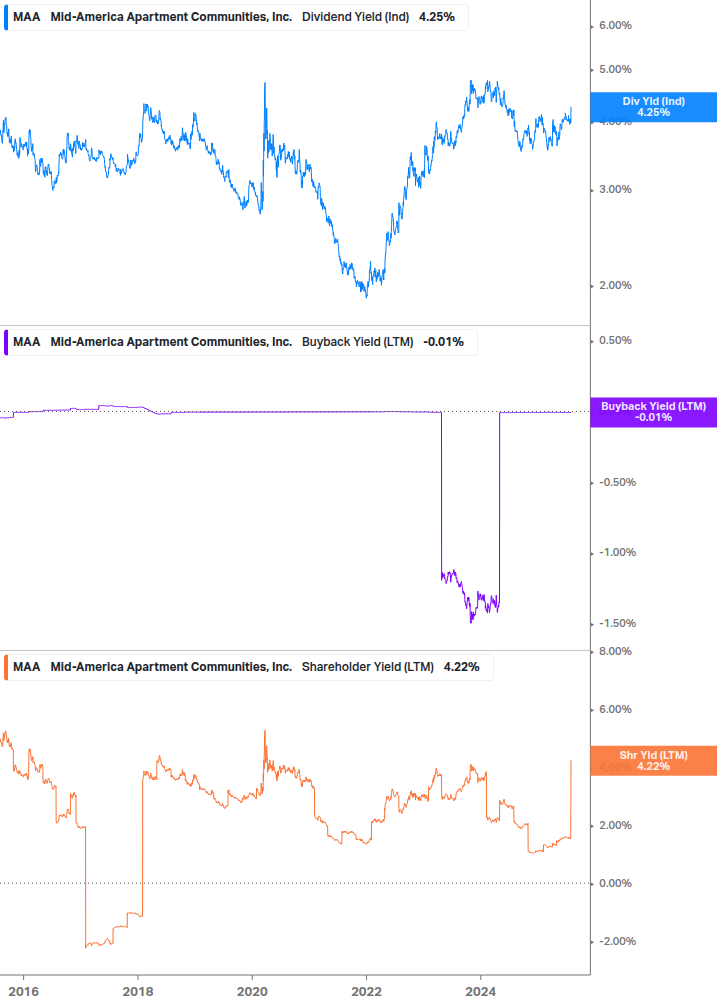Click the purple color bar of the buyback legend
Screen dimensions: 717x1005
6,342
